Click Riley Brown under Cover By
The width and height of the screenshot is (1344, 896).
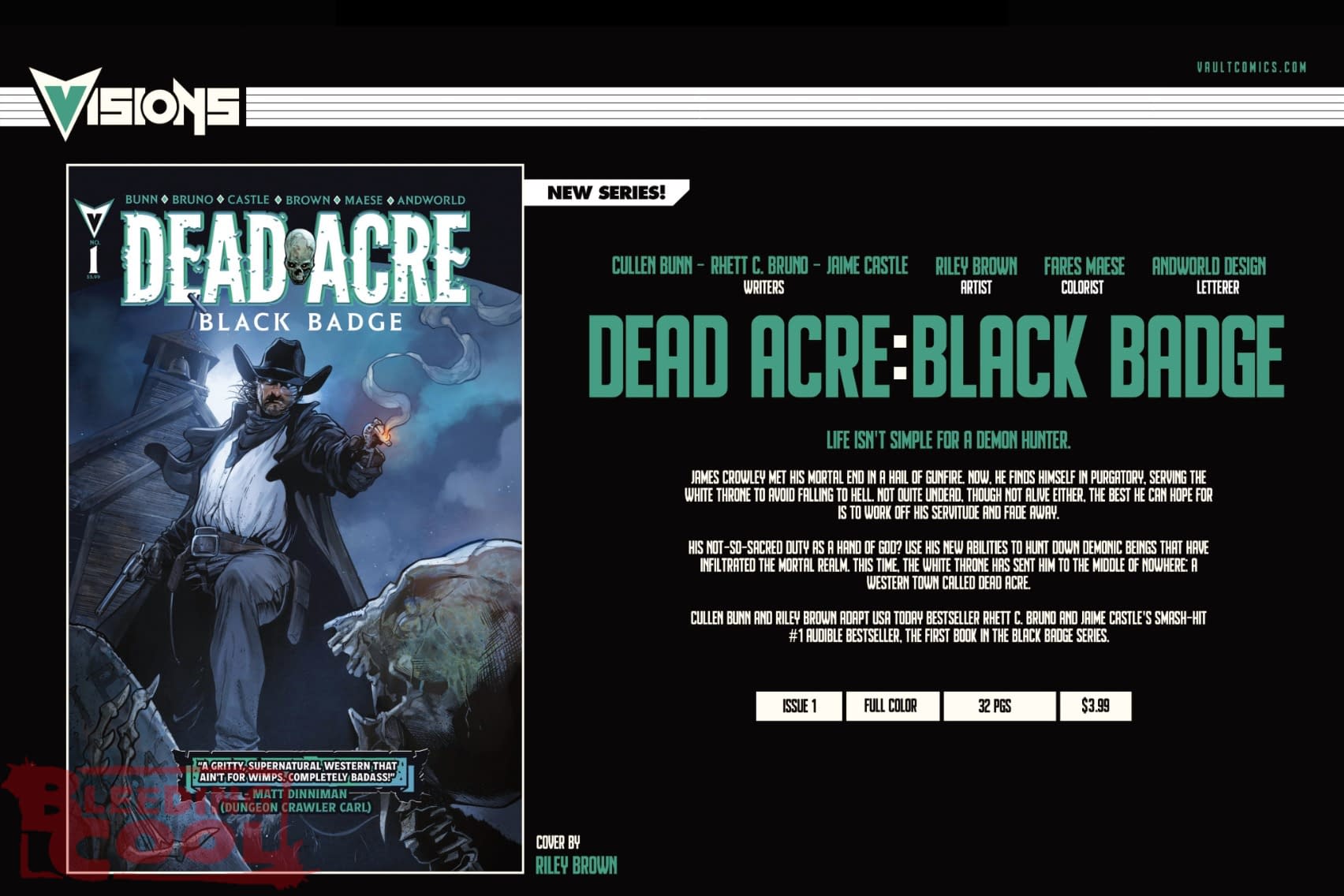tap(576, 866)
